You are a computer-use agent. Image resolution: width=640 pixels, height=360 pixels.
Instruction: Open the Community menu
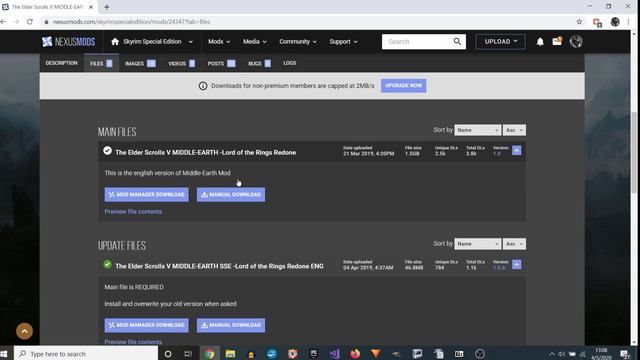click(298, 42)
